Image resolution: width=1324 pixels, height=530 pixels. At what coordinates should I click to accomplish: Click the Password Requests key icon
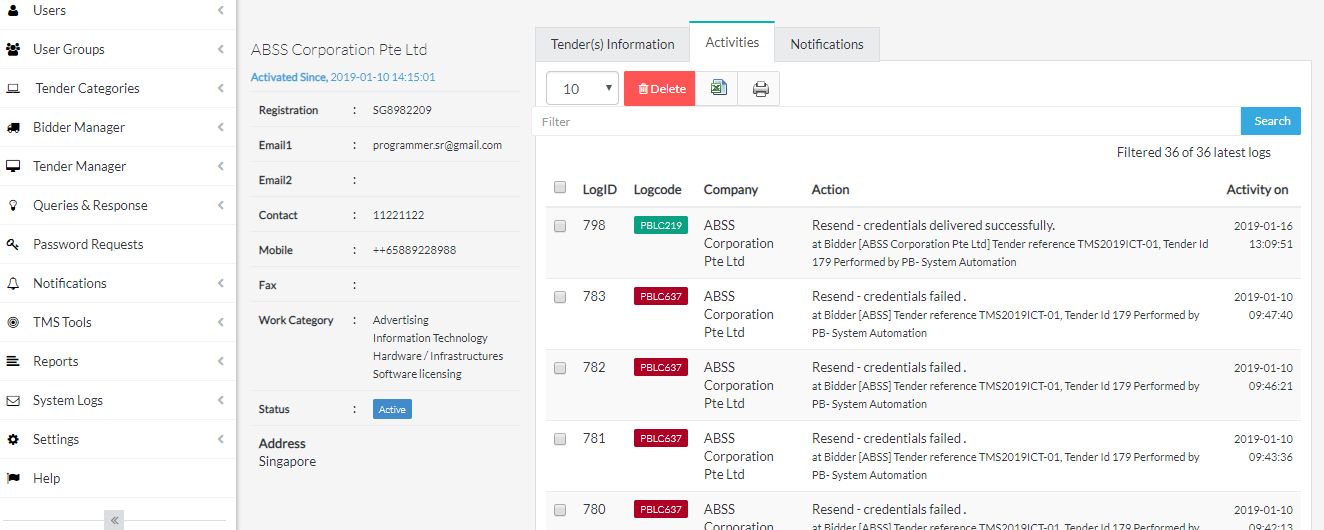13,245
